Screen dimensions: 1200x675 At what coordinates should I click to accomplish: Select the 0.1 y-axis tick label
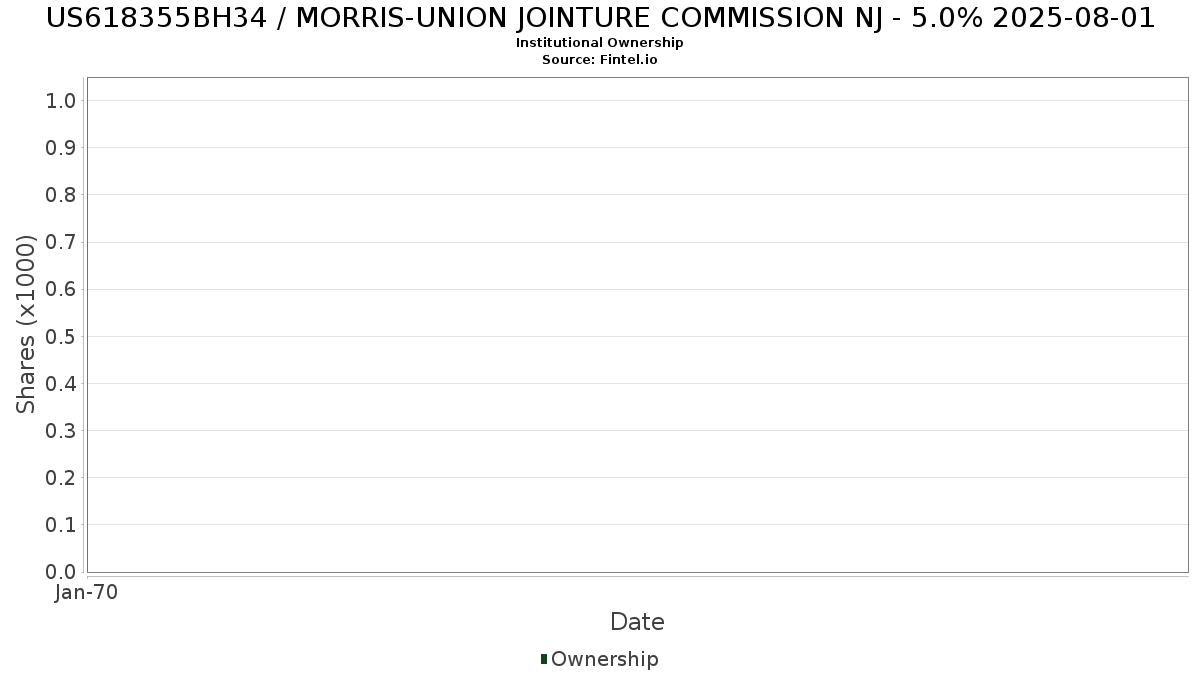60,524
